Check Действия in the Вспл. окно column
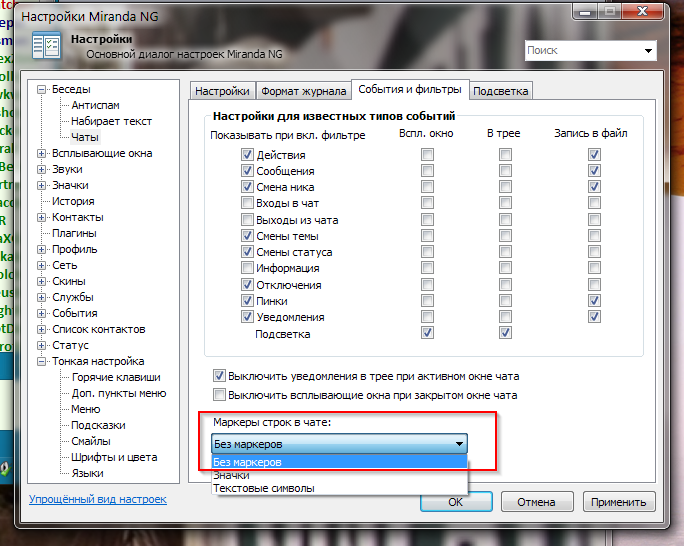The height and width of the screenshot is (546, 684). pos(428,154)
